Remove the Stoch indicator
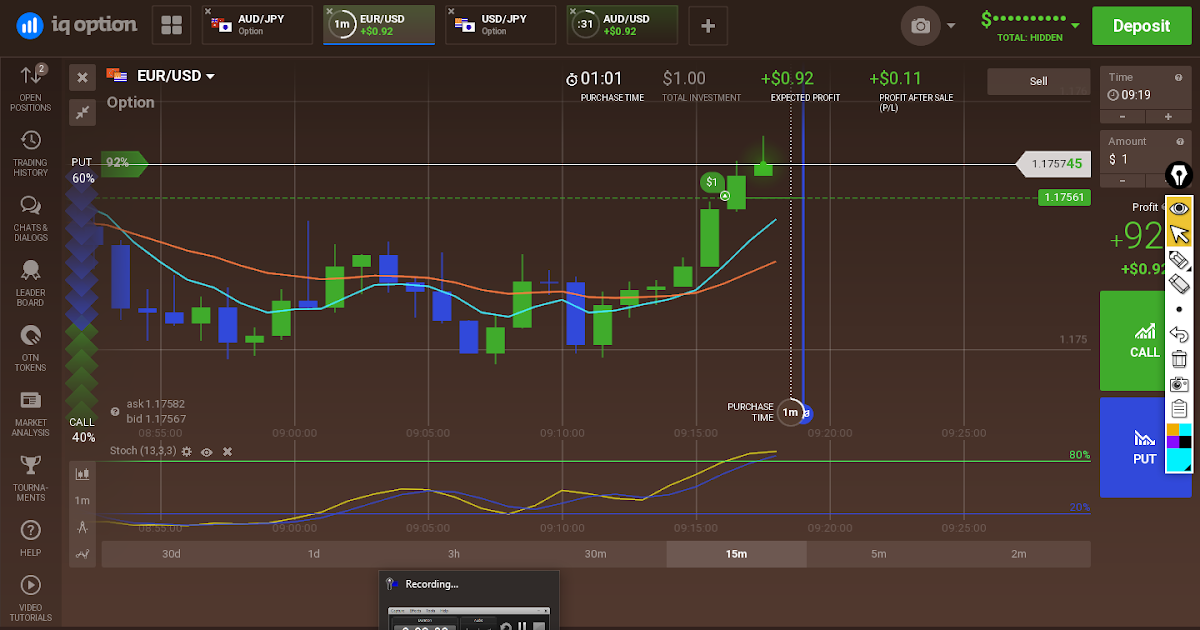The width and height of the screenshot is (1200, 630). pos(227,452)
